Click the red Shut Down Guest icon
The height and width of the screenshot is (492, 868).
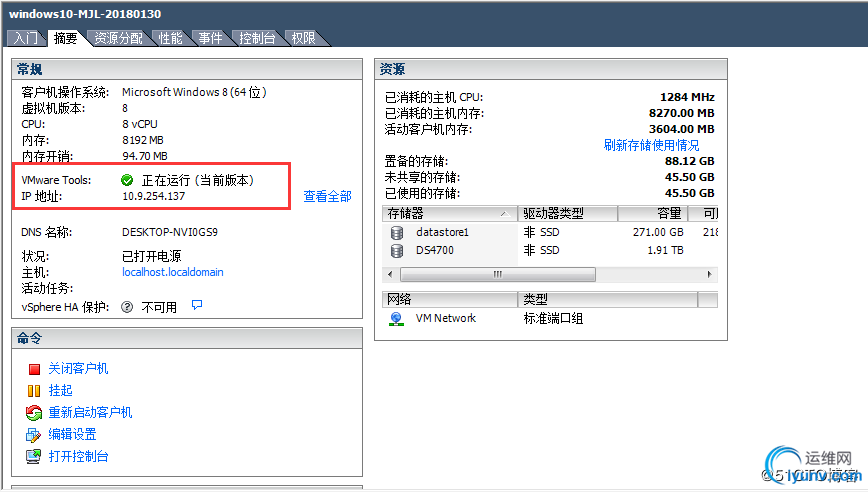[34, 369]
